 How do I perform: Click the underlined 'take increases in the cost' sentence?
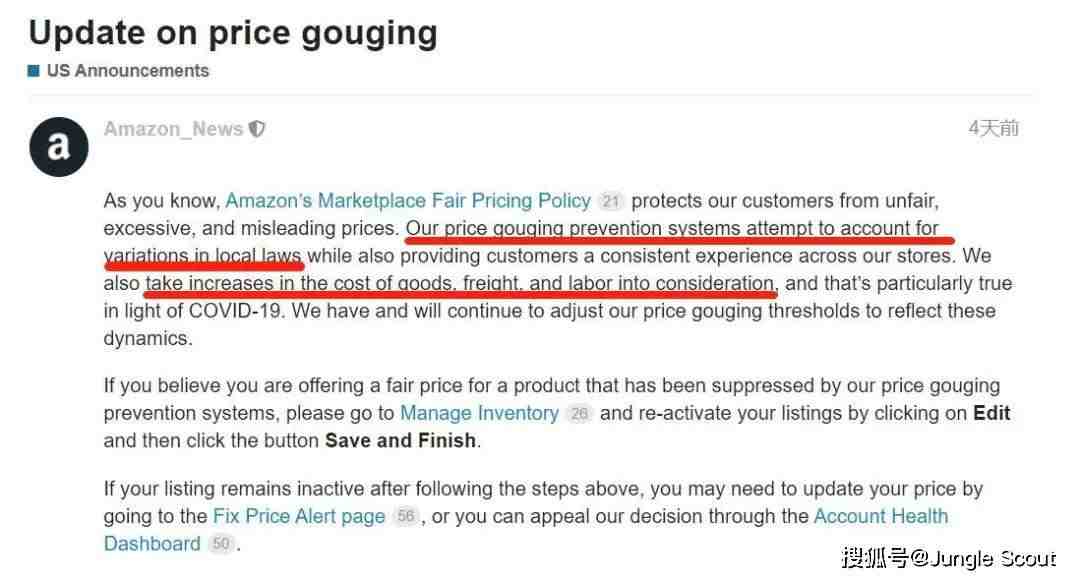tap(459, 284)
